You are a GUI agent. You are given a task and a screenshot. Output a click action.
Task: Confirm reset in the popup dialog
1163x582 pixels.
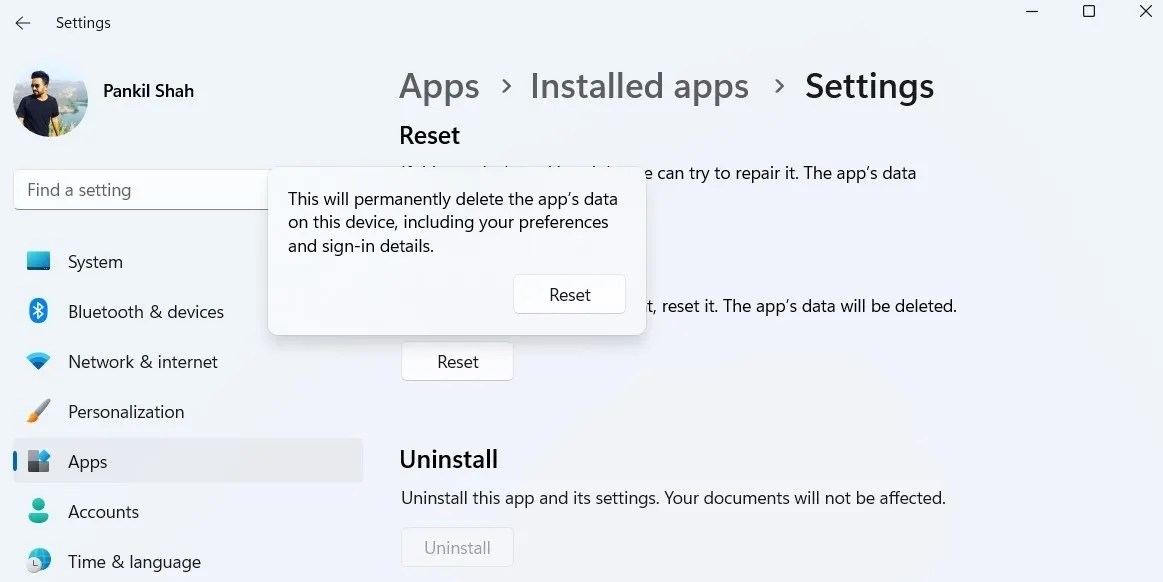click(x=569, y=294)
